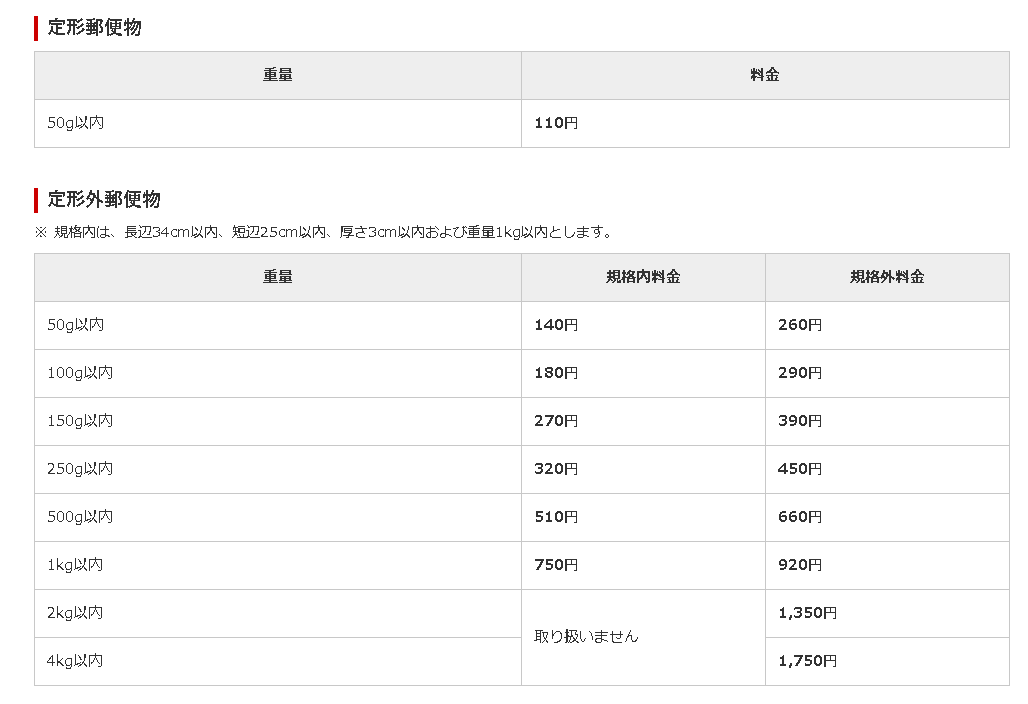
Task: Click the 320円 price cell
Action: pyautogui.click(x=643, y=469)
